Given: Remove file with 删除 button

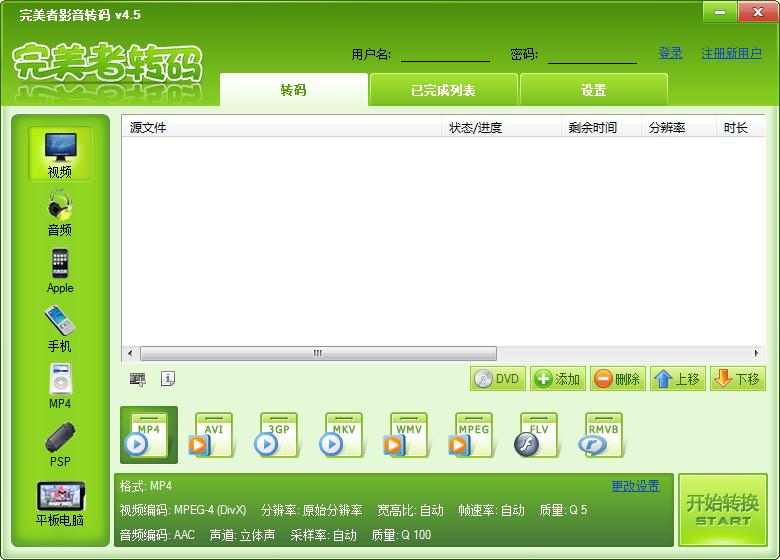Looking at the screenshot, I should [618, 379].
